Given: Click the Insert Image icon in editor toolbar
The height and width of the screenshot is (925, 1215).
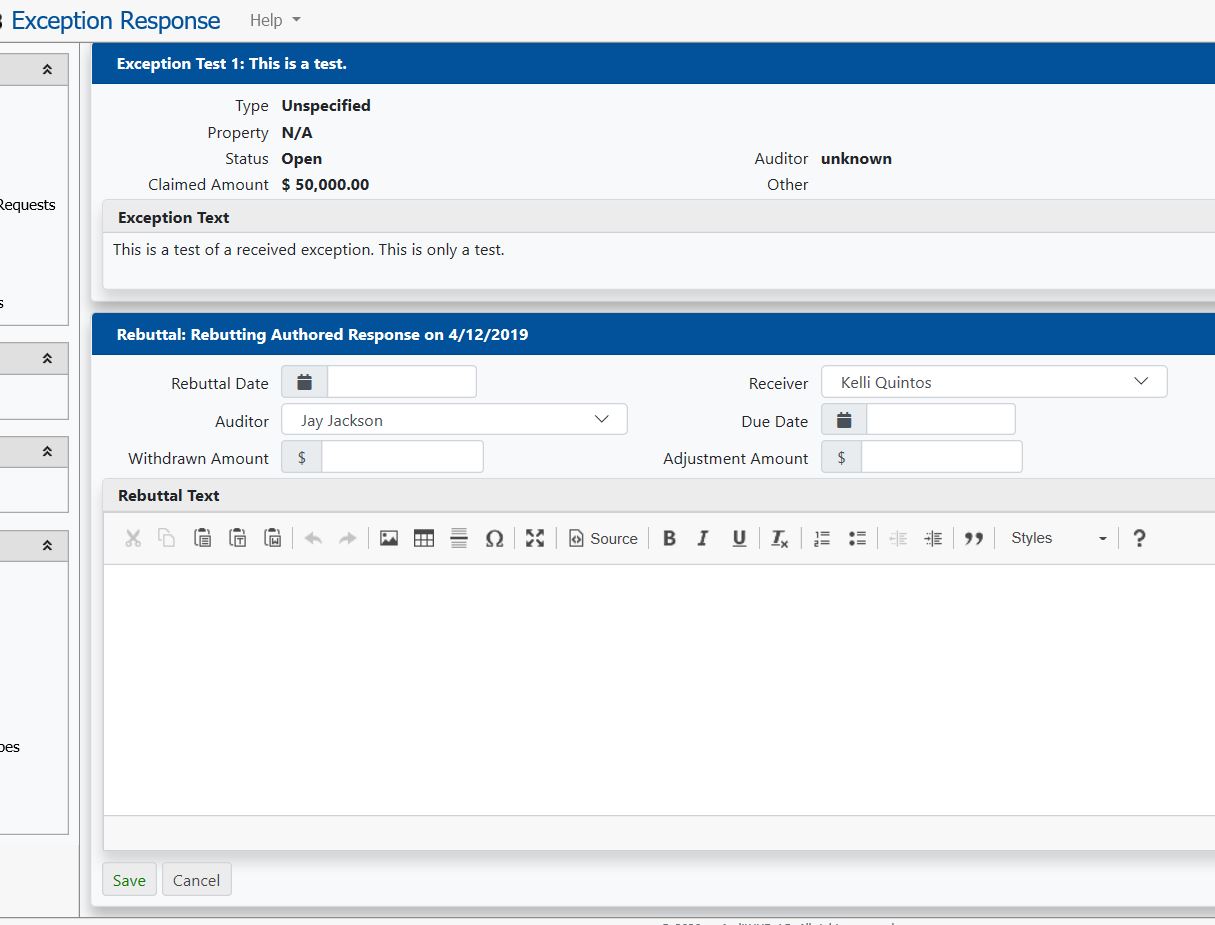Looking at the screenshot, I should [x=389, y=538].
